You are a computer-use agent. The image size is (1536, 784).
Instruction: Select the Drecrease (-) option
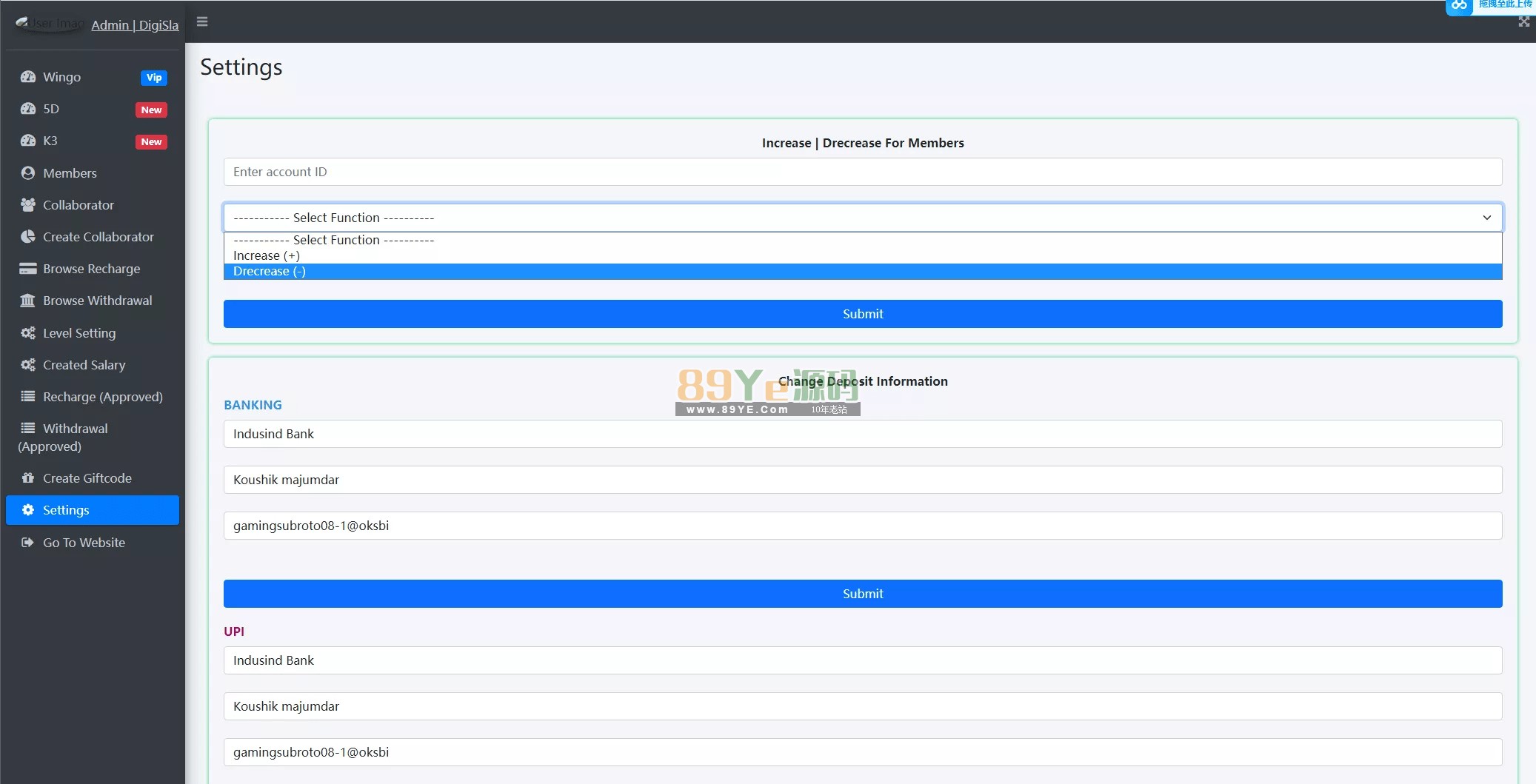[270, 272]
